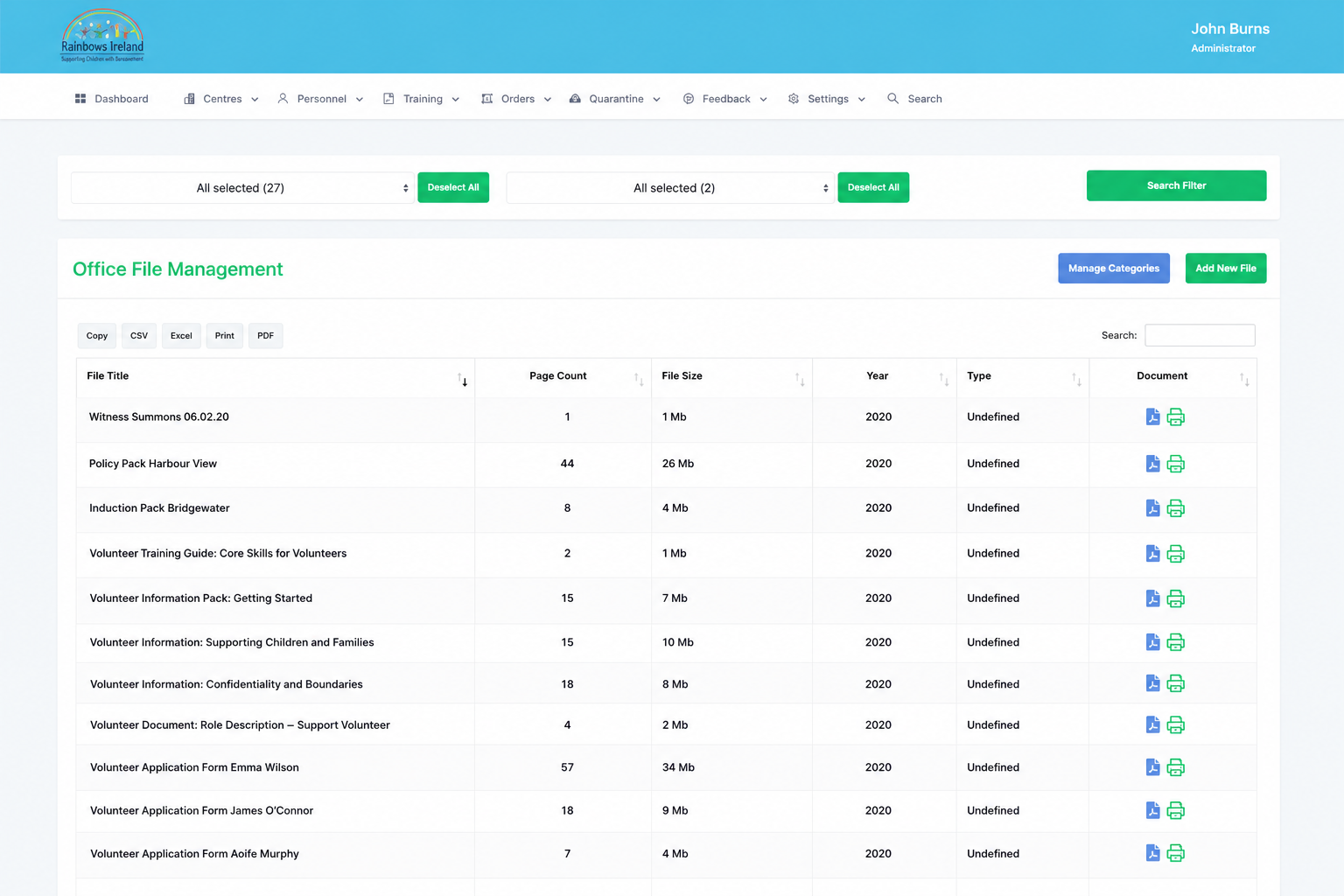Open PDF document for Witness Summons 06.02.20
1344x896 pixels.
1152,417
